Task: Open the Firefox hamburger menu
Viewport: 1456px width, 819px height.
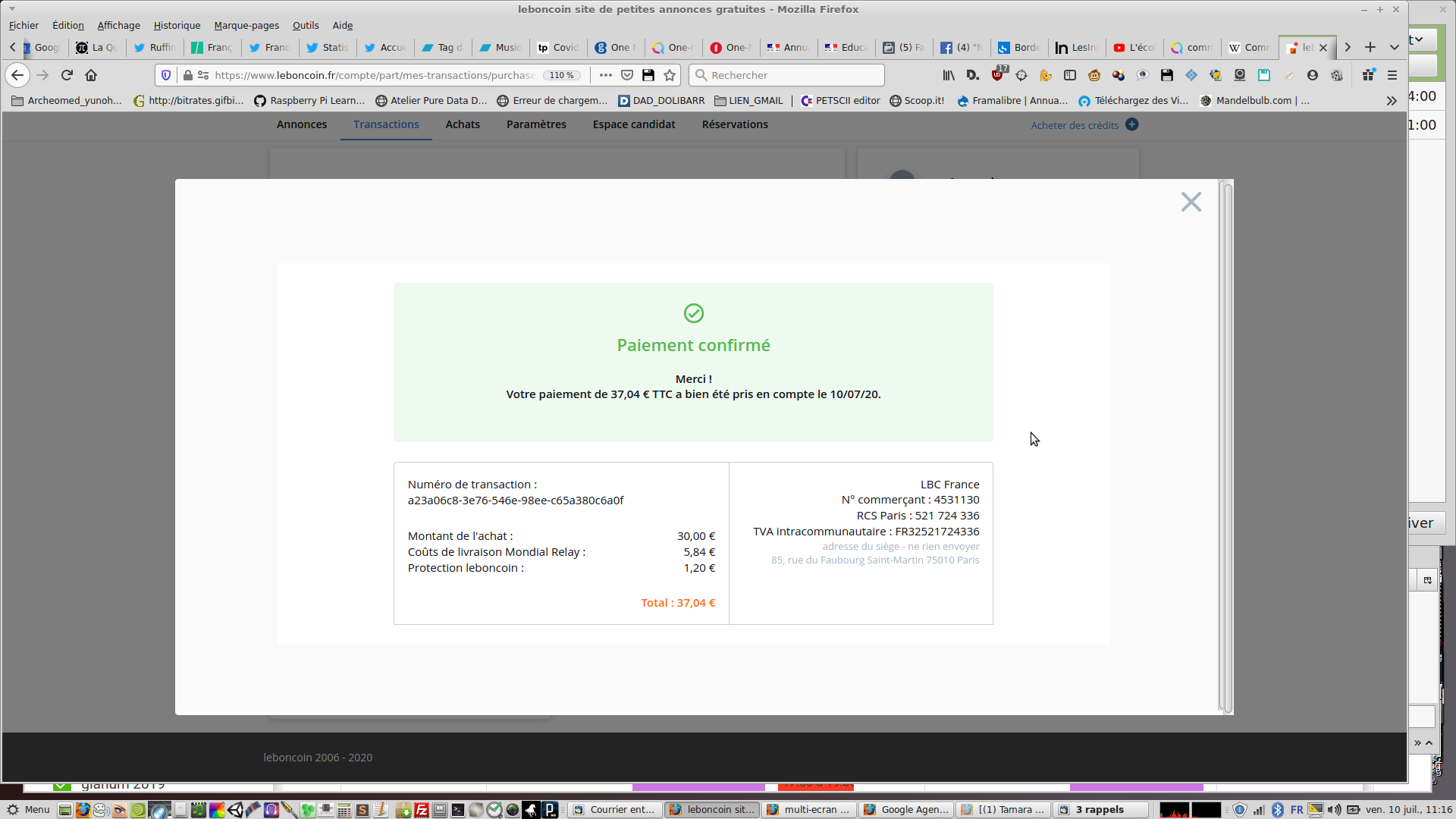Action: (x=1392, y=75)
